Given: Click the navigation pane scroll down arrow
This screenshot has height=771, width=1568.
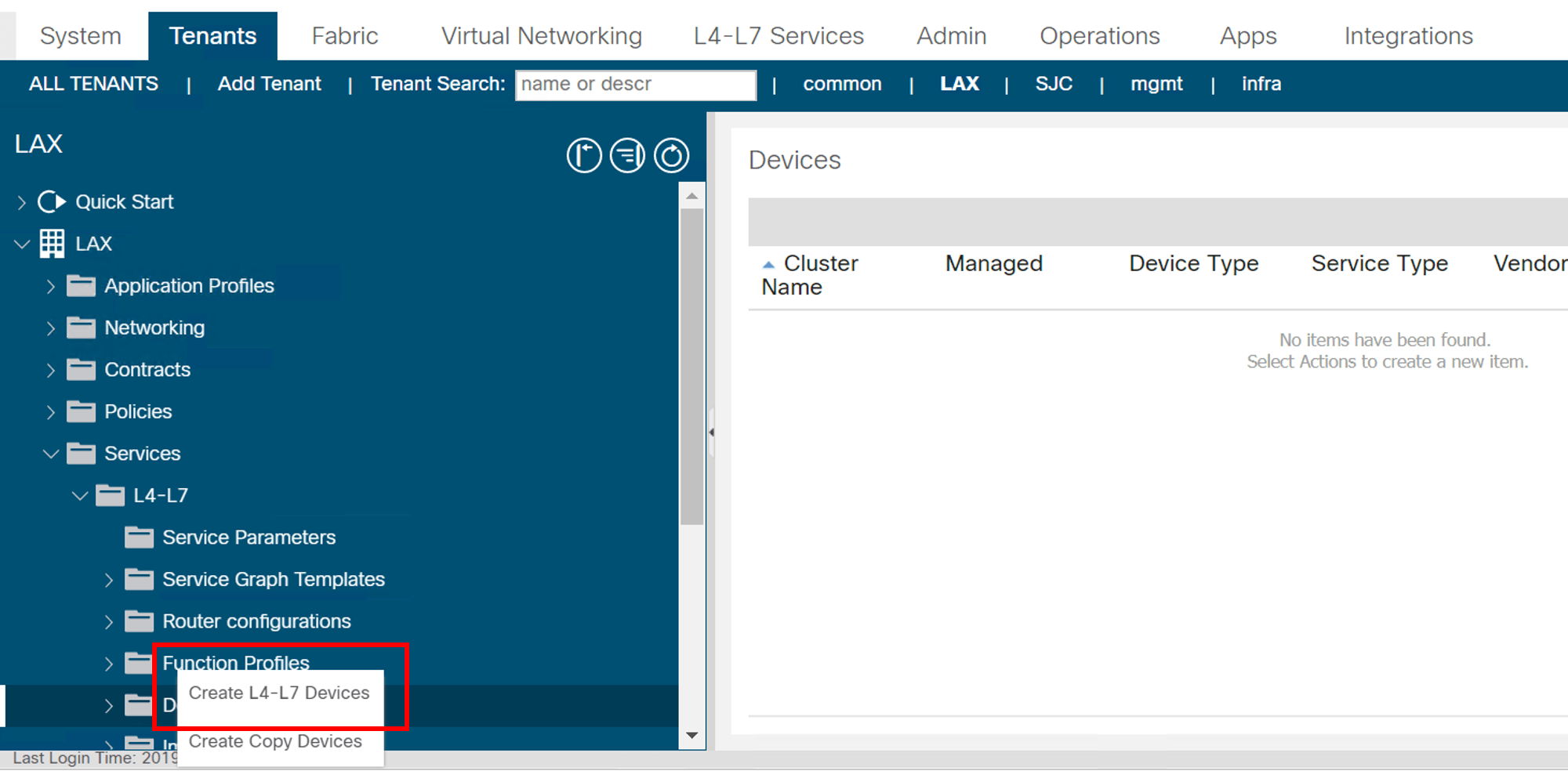Looking at the screenshot, I should [x=691, y=735].
